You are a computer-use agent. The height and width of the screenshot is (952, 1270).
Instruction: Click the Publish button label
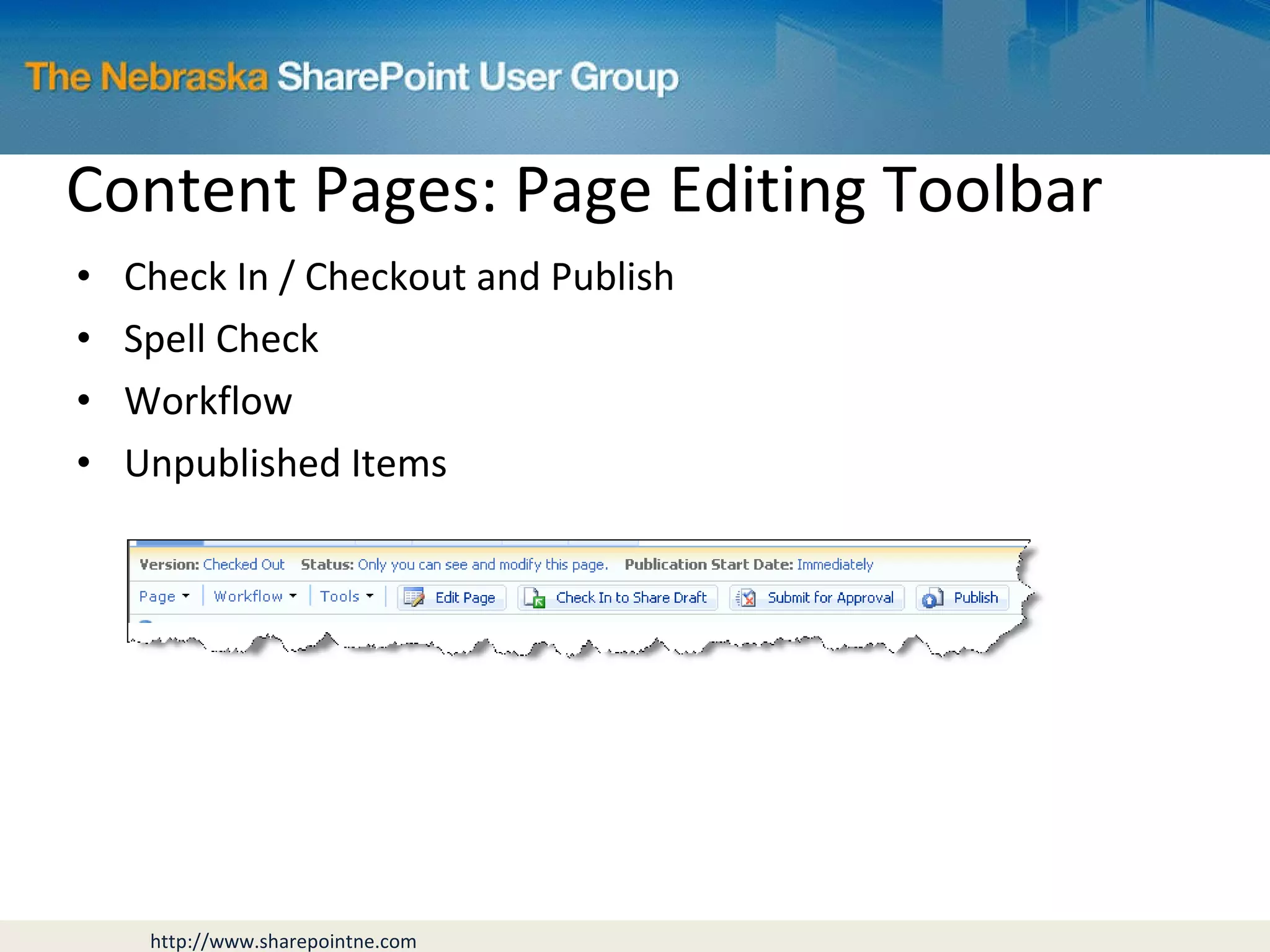pos(976,597)
